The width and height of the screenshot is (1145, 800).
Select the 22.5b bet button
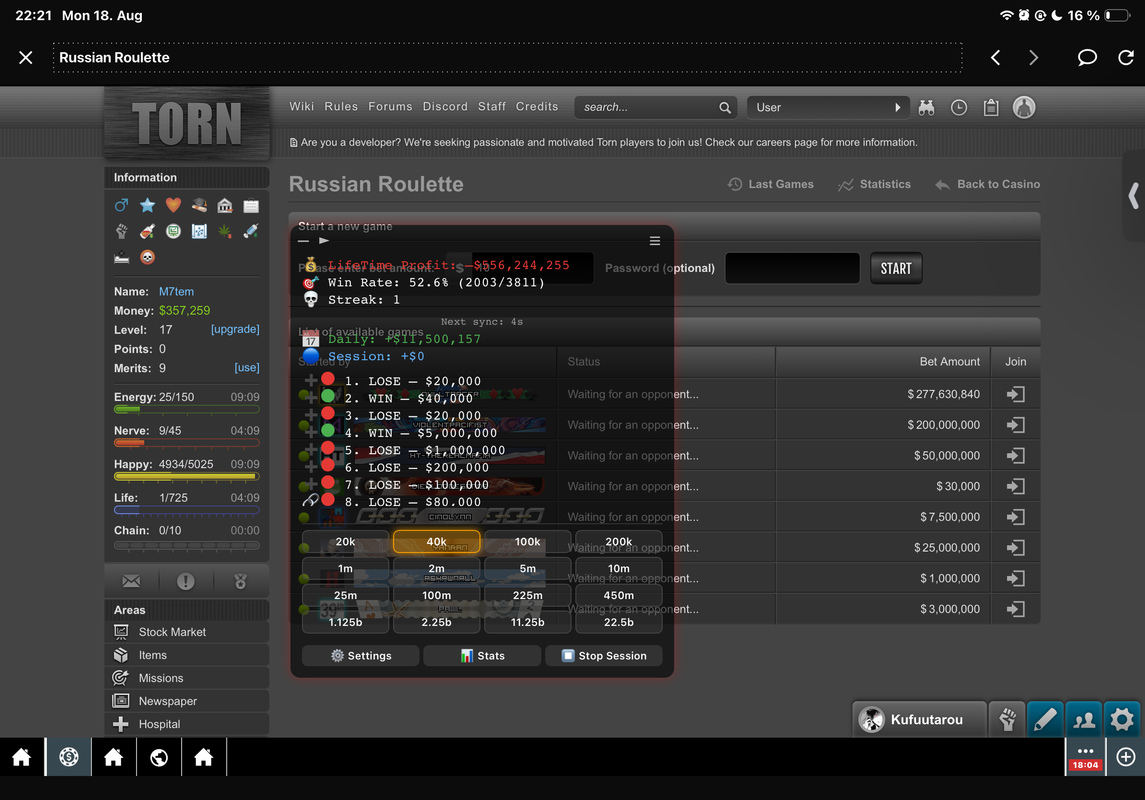coord(619,623)
